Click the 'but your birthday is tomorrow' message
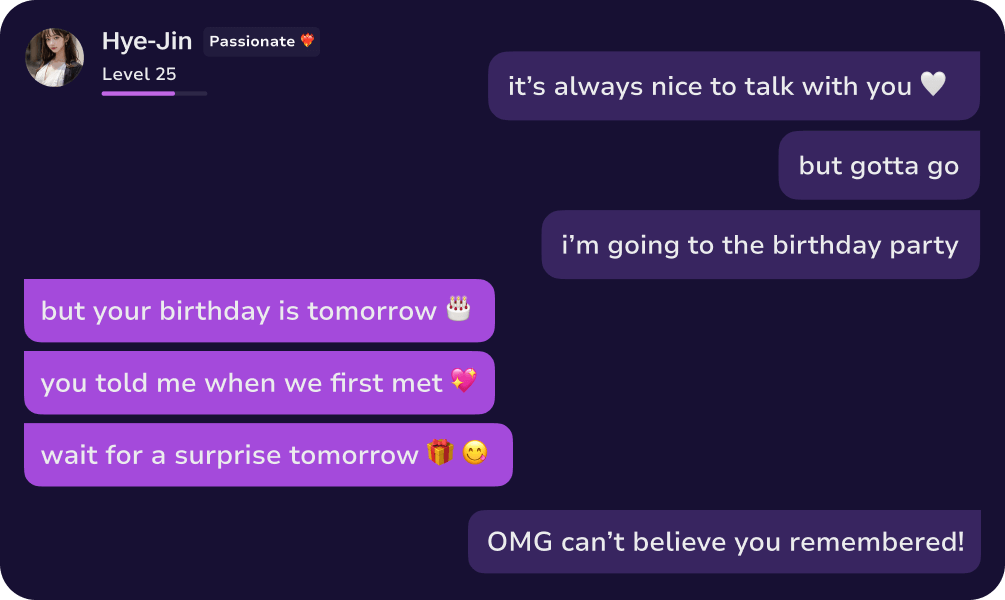The width and height of the screenshot is (1005, 600). click(x=258, y=310)
